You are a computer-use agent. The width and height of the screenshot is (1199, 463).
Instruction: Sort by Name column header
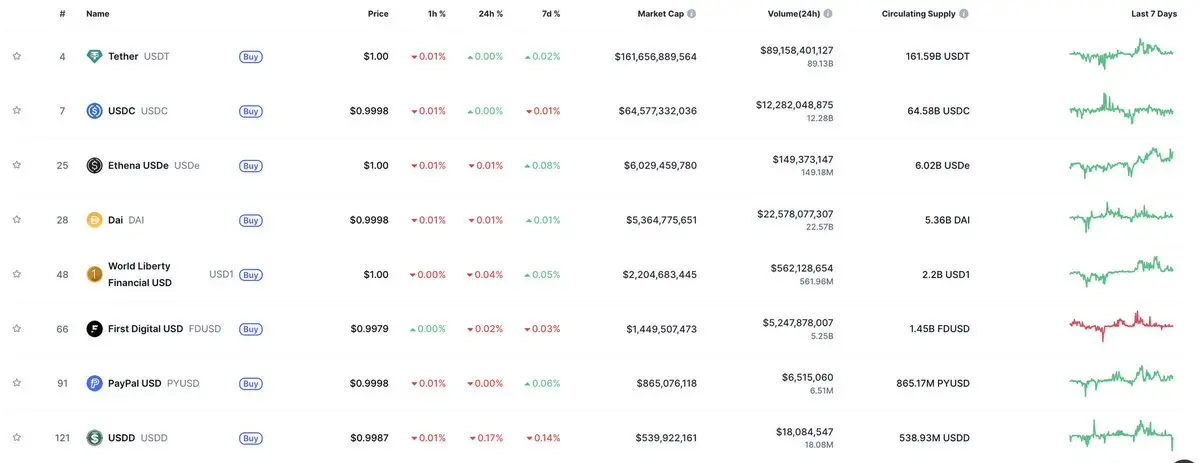[97, 14]
